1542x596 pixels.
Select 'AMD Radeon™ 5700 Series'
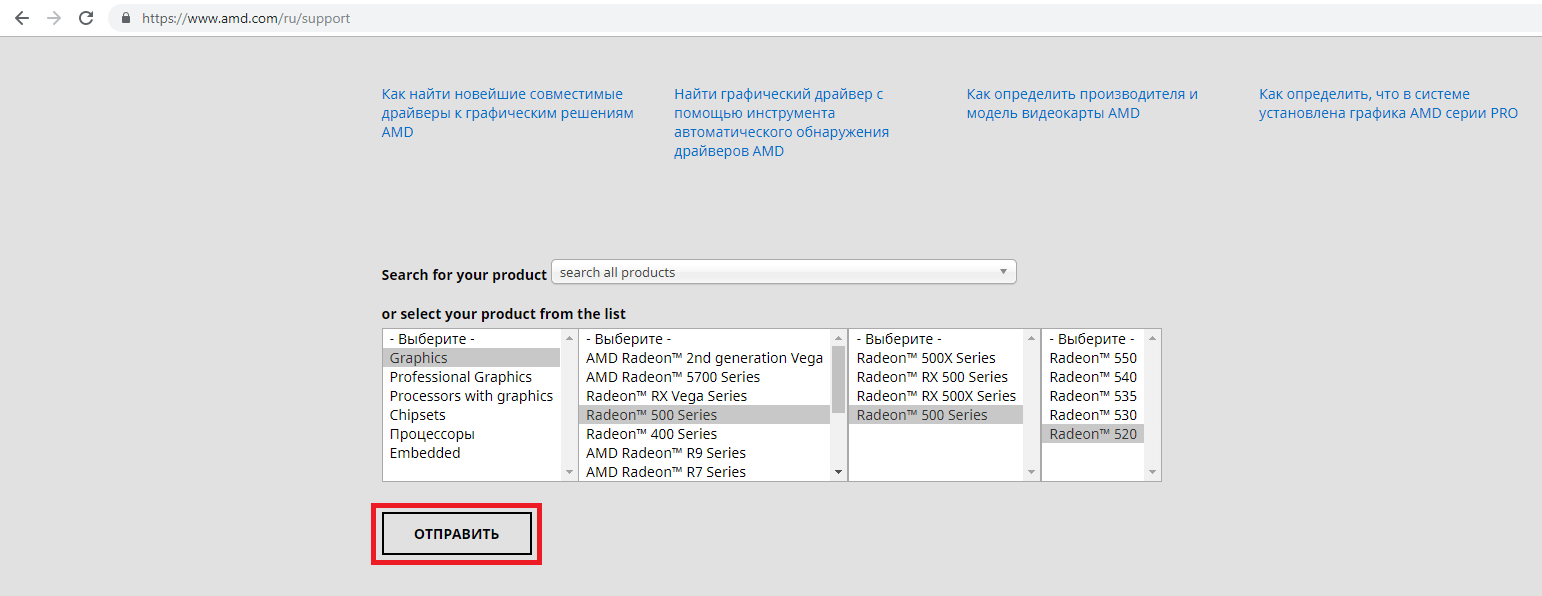705,377
